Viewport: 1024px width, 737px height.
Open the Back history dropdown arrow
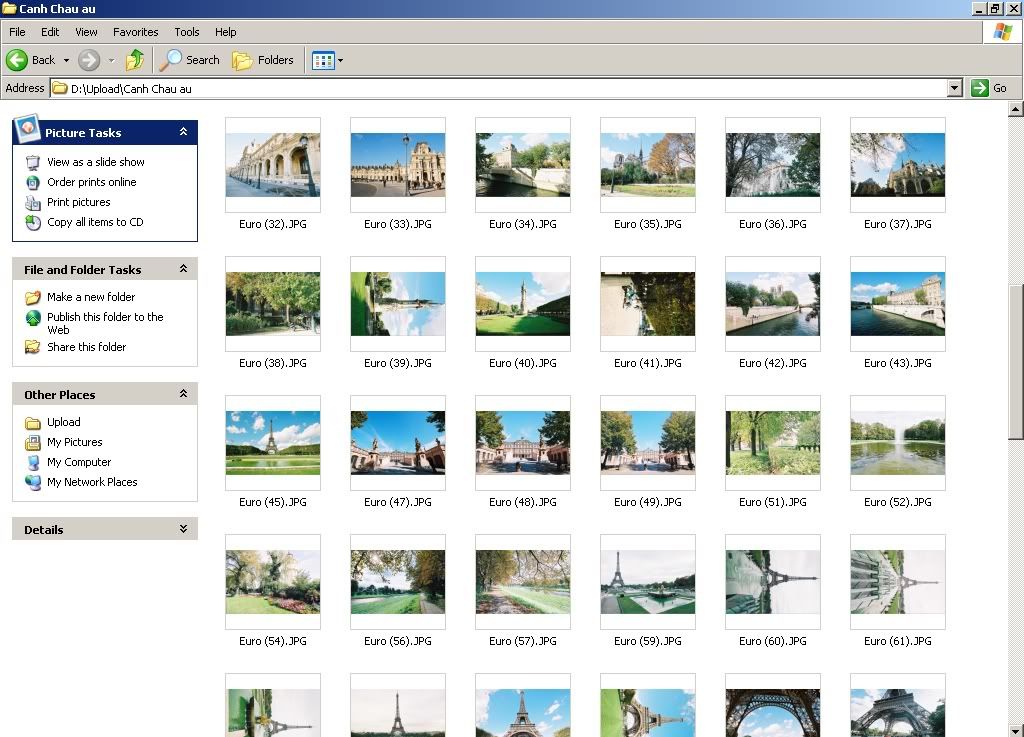(66, 60)
